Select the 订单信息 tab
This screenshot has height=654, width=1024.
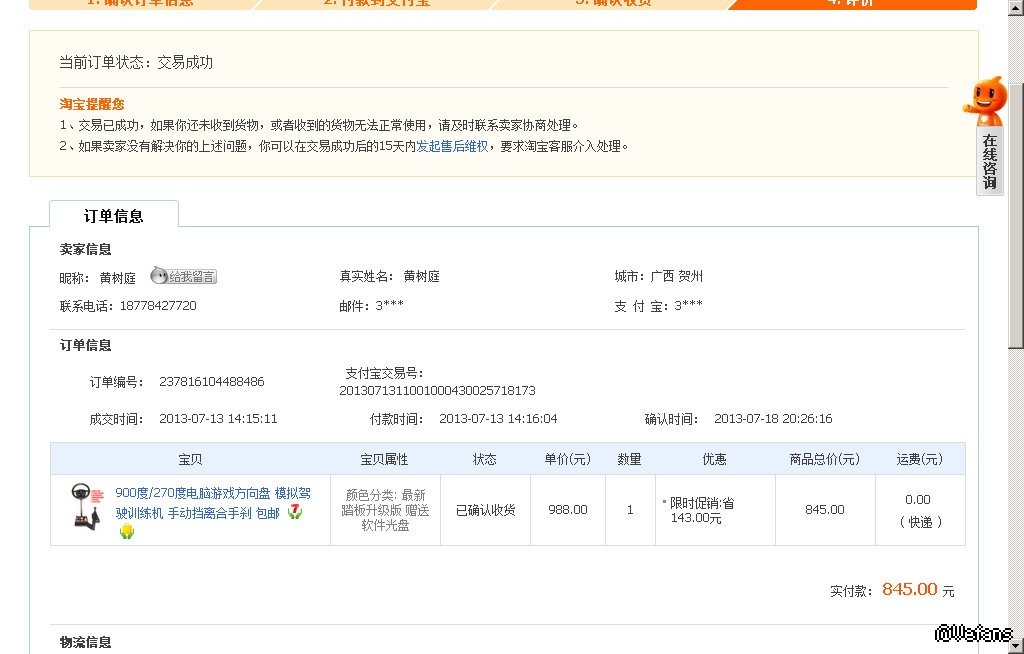114,216
